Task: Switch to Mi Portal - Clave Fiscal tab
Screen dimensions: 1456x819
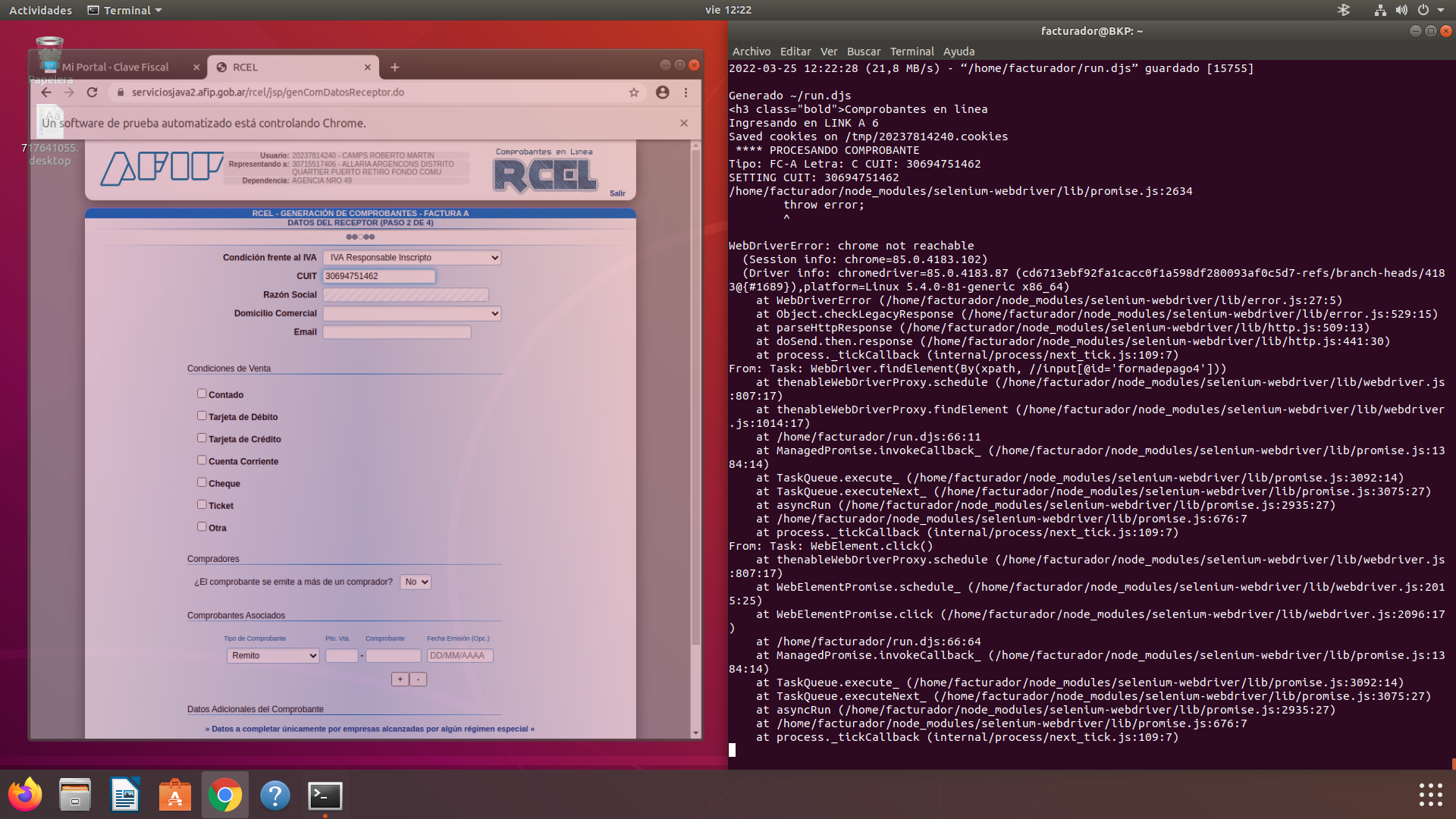Action: [x=118, y=67]
